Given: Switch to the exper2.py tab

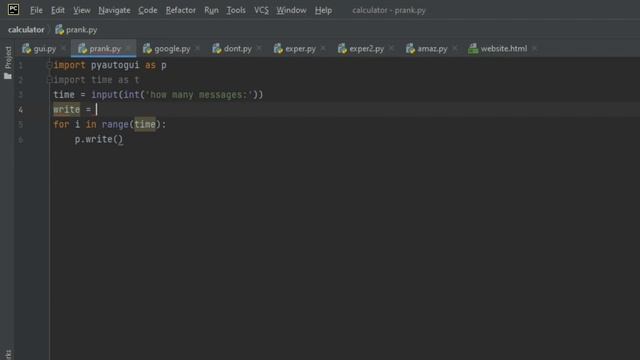Looking at the screenshot, I should (x=367, y=49).
